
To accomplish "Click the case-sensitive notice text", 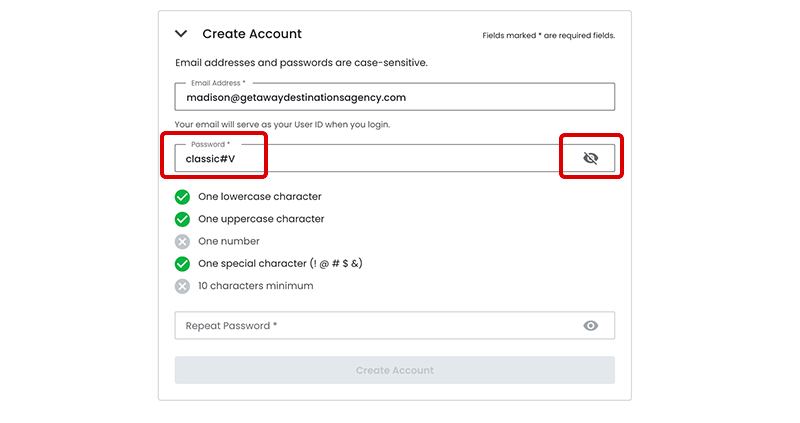I will pyautogui.click(x=301, y=63).
